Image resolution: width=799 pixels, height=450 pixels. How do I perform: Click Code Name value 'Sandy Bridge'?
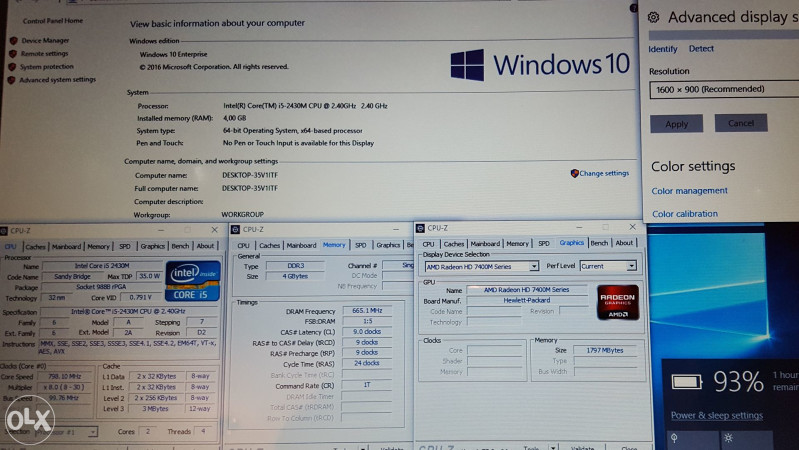coord(72,277)
